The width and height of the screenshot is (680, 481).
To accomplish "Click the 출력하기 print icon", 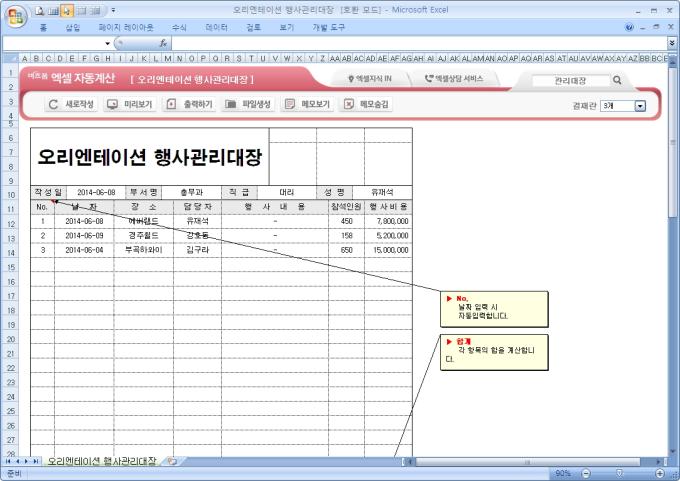I will (171, 105).
